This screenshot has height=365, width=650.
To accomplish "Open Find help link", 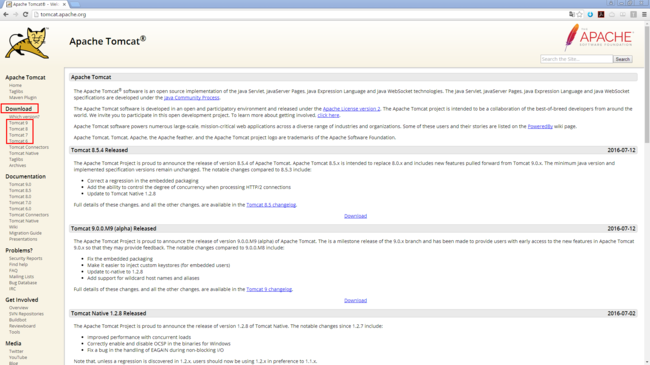I will [18, 265].
